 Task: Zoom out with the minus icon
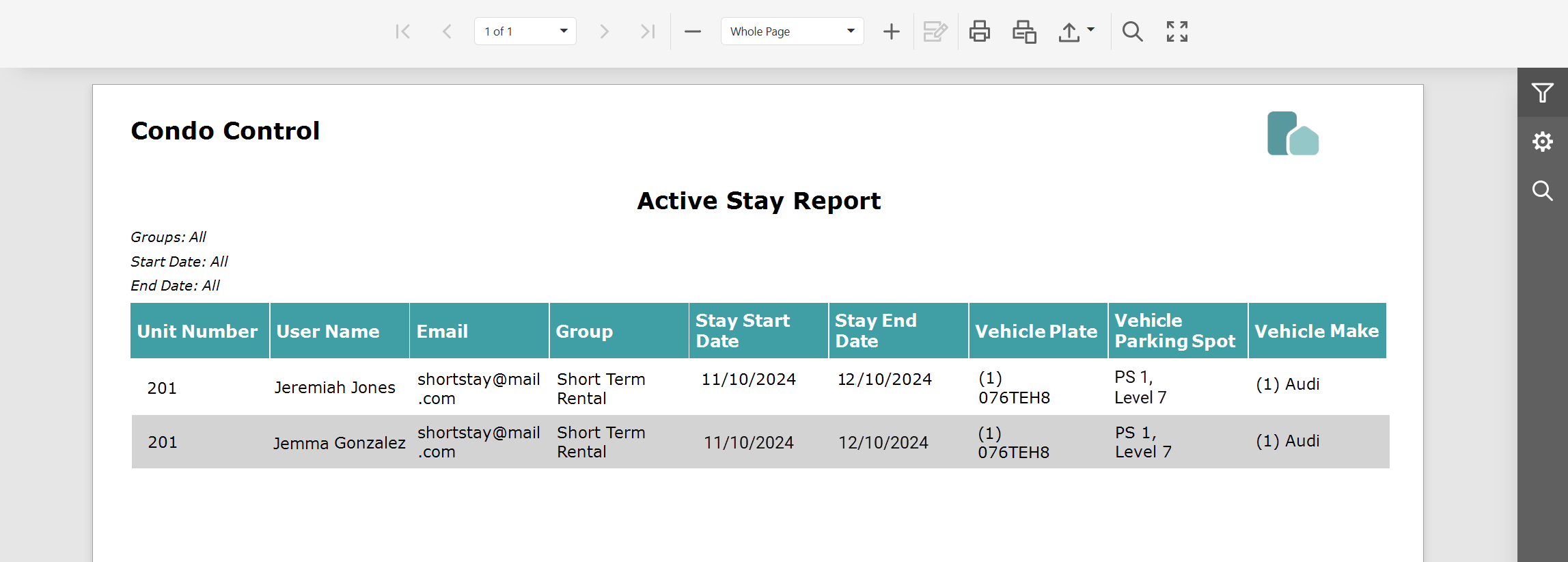(x=693, y=31)
